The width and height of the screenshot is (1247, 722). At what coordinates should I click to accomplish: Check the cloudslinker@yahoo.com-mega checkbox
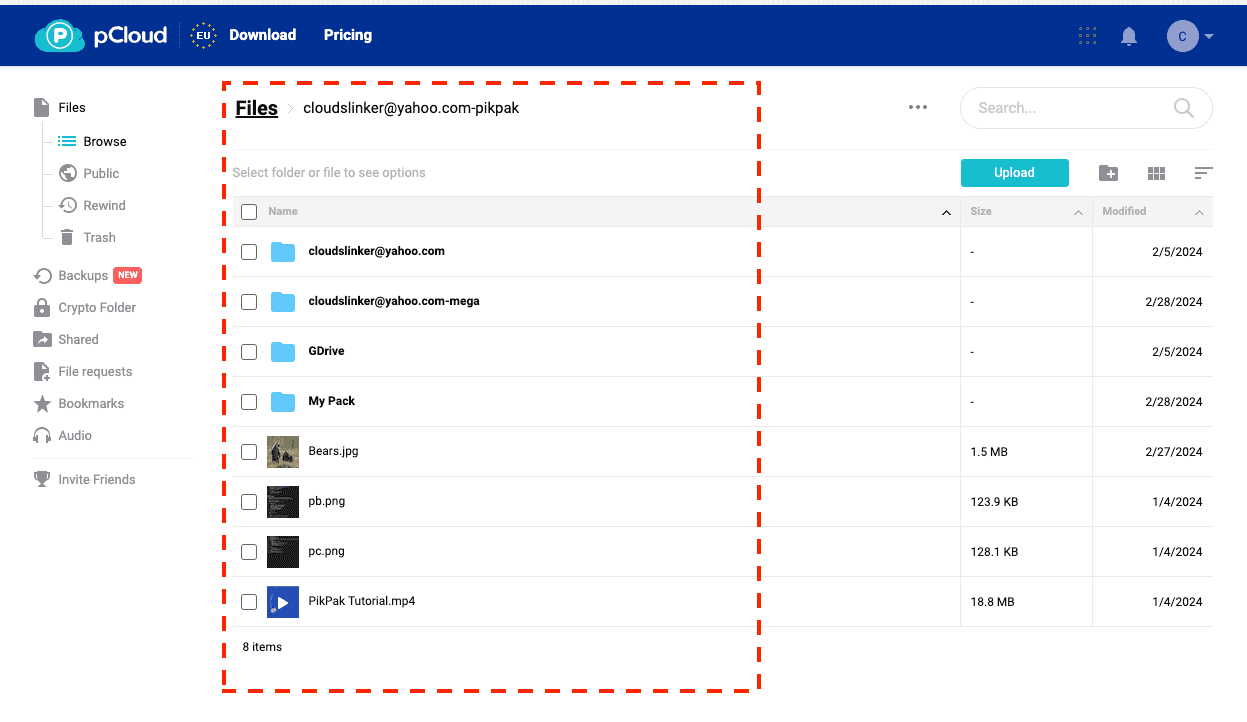(x=249, y=302)
